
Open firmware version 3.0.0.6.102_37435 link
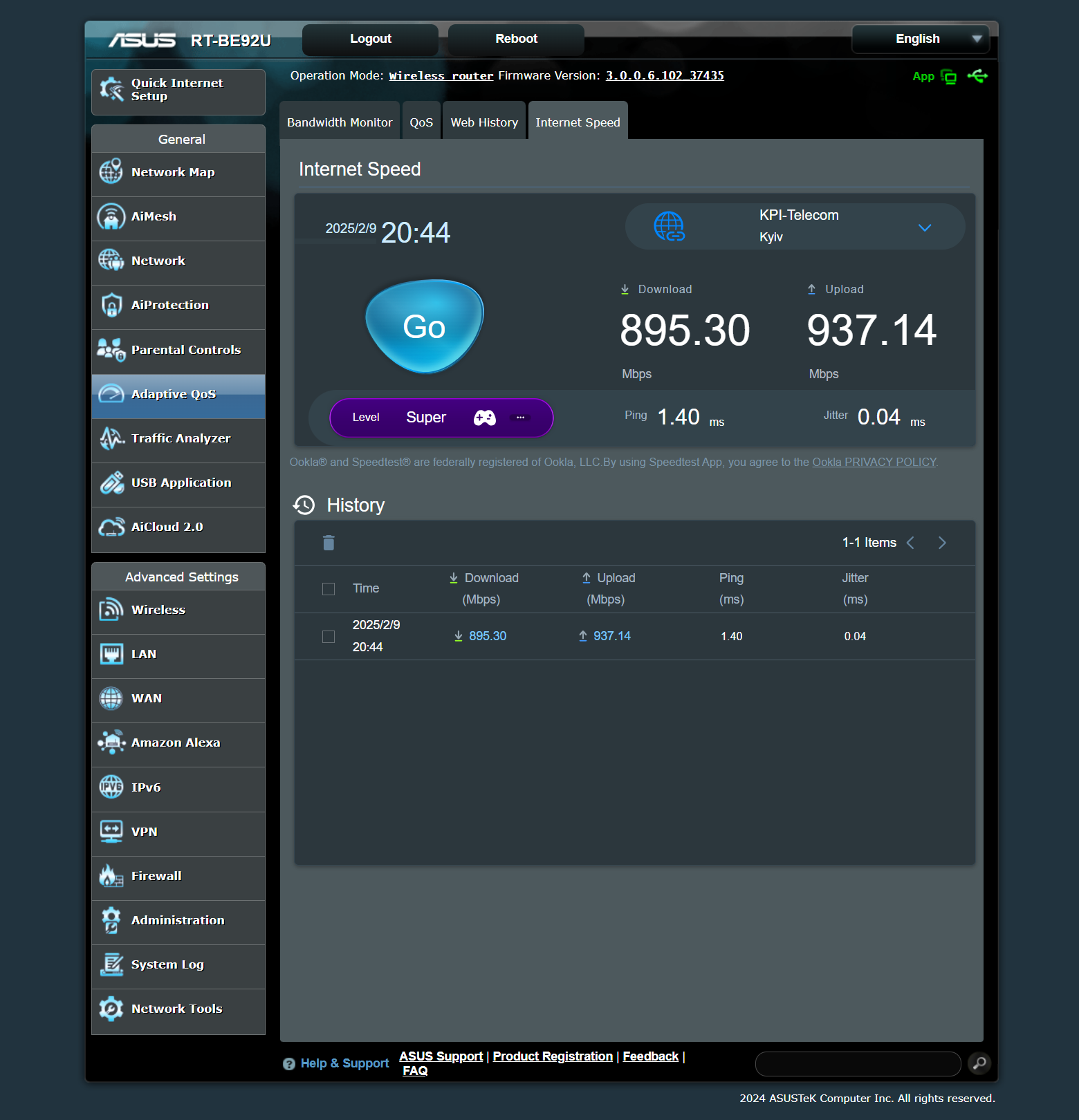coord(665,76)
